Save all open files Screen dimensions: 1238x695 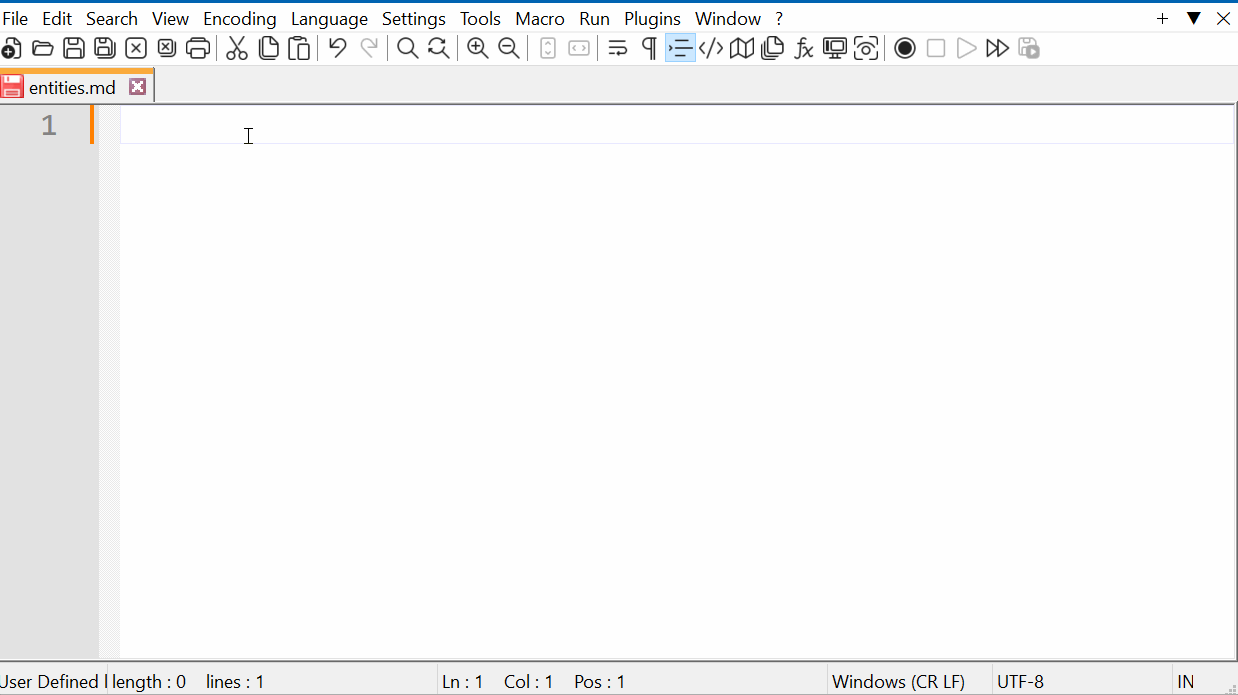(104, 47)
